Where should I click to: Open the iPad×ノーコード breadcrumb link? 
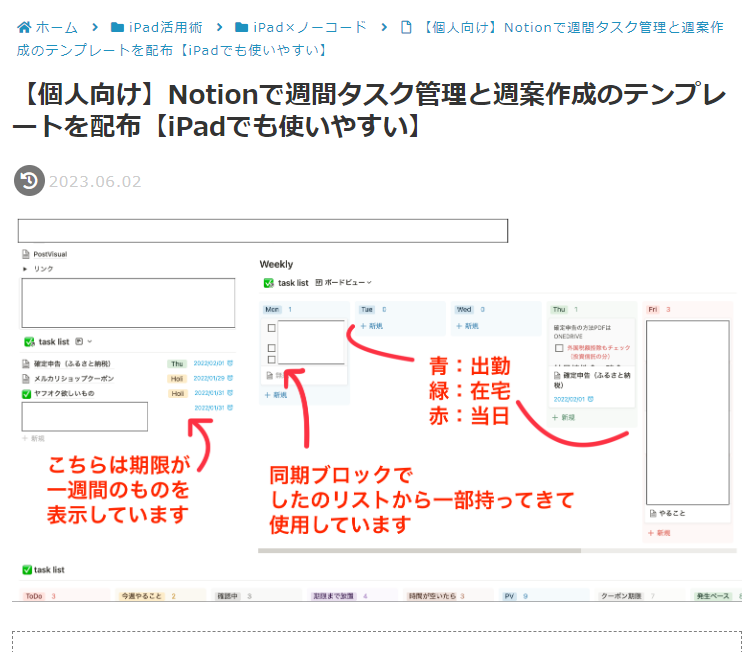(x=310, y=27)
